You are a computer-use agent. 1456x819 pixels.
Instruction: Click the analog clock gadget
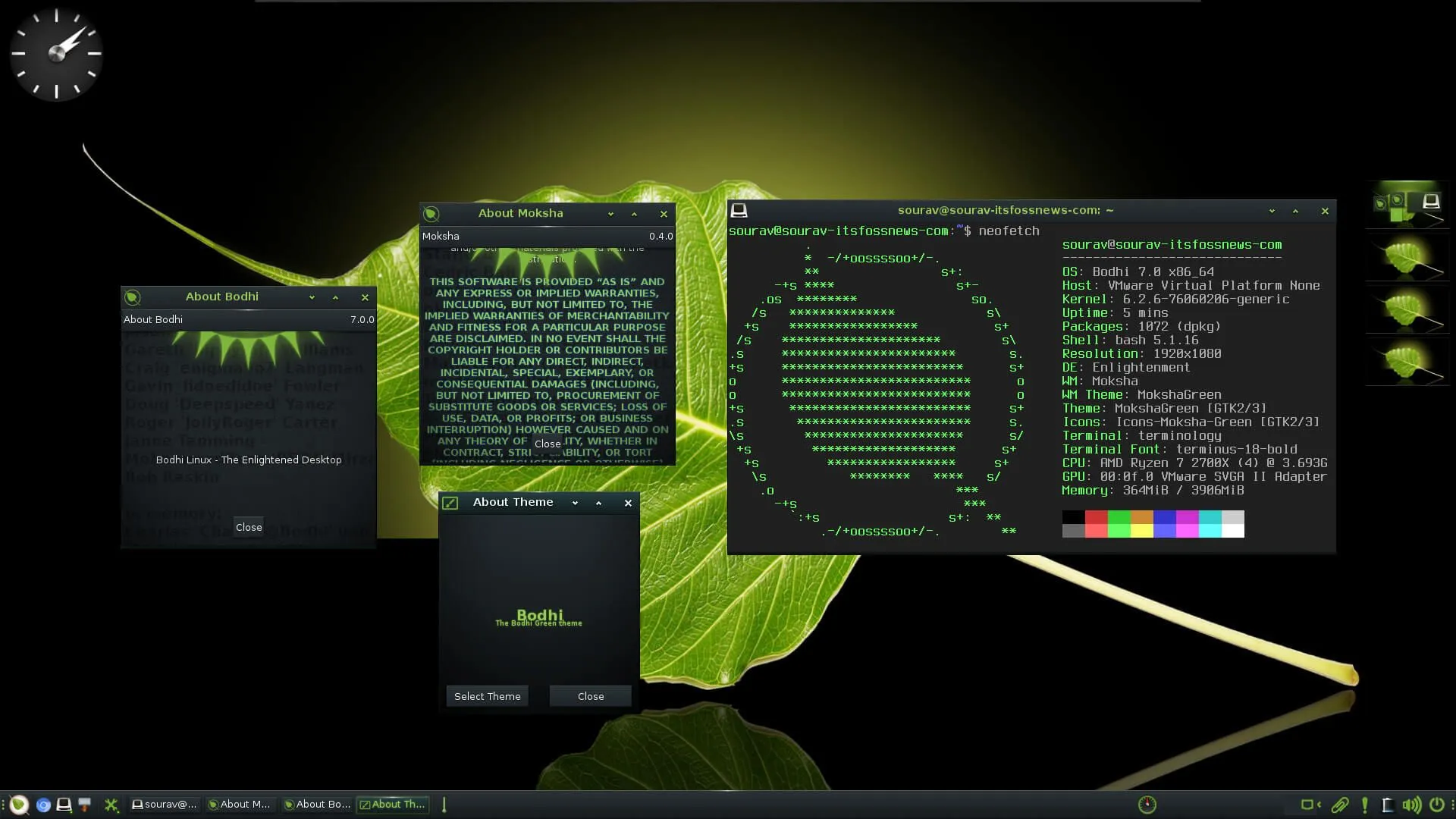(x=56, y=54)
